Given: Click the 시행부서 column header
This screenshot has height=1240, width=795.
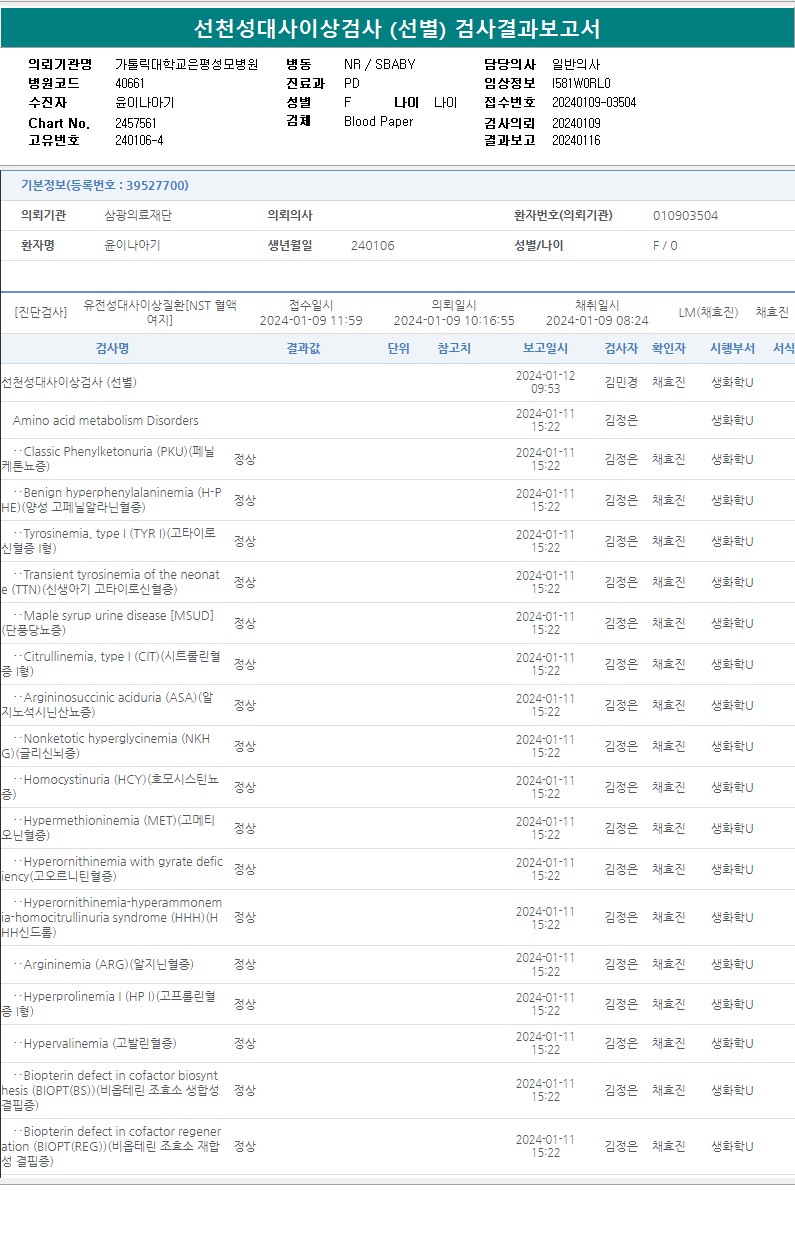Looking at the screenshot, I should (x=732, y=348).
